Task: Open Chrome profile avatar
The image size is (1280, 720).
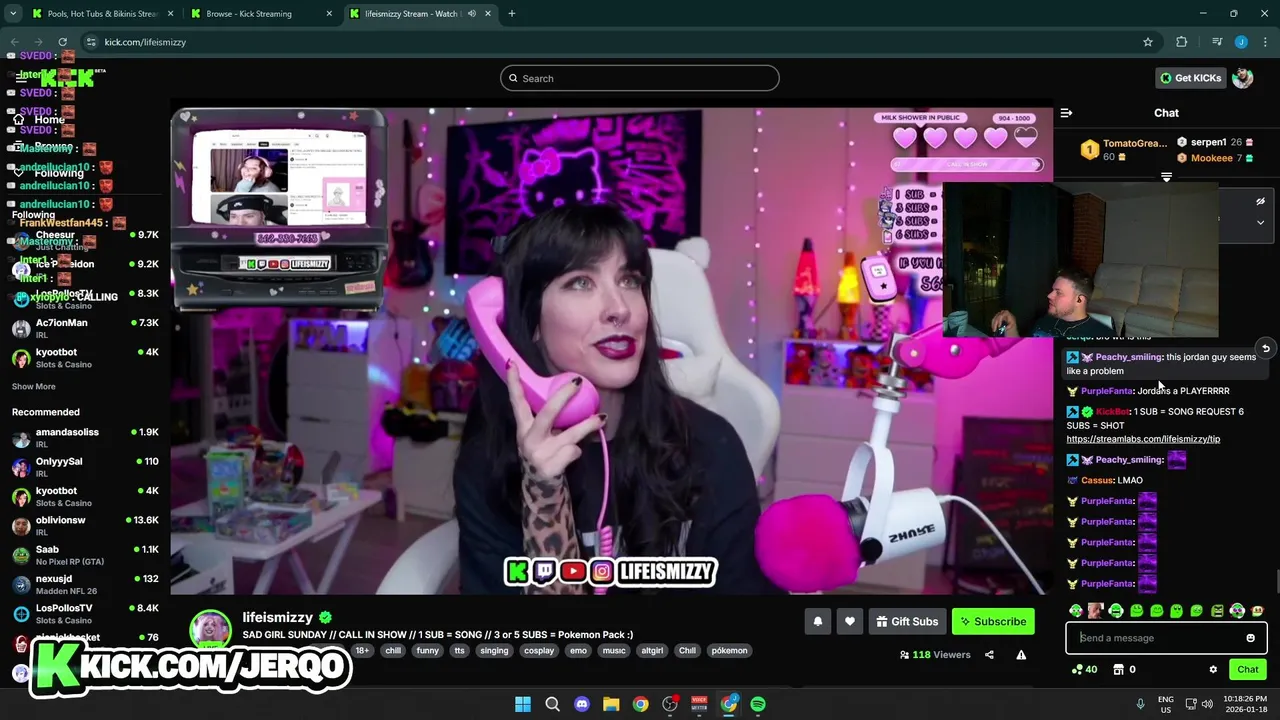Action: 1241,42
